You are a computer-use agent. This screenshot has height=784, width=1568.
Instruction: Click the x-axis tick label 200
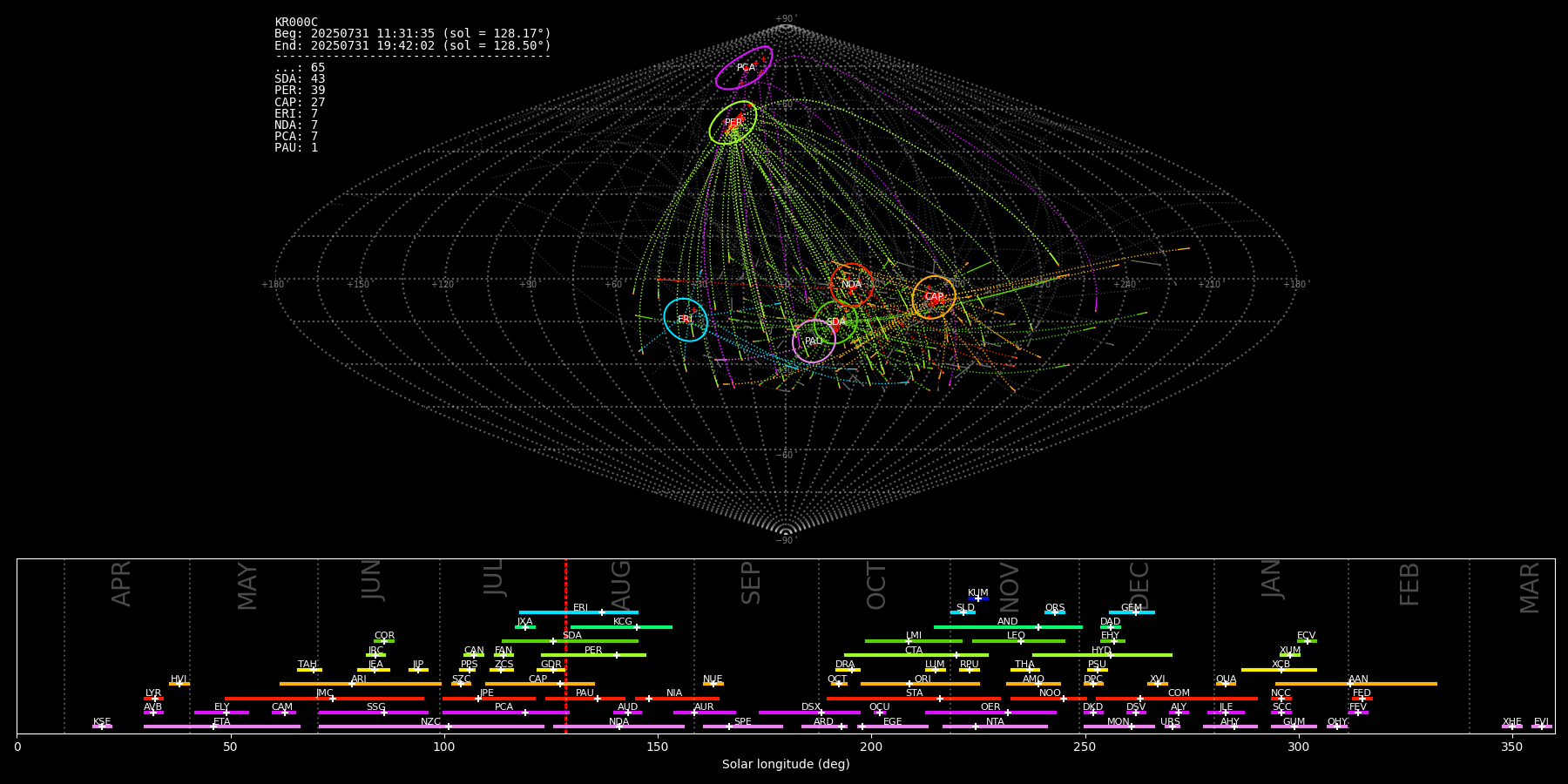pos(871,747)
